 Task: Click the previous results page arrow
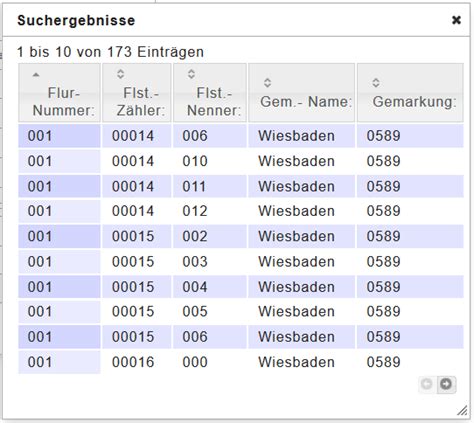tap(427, 384)
